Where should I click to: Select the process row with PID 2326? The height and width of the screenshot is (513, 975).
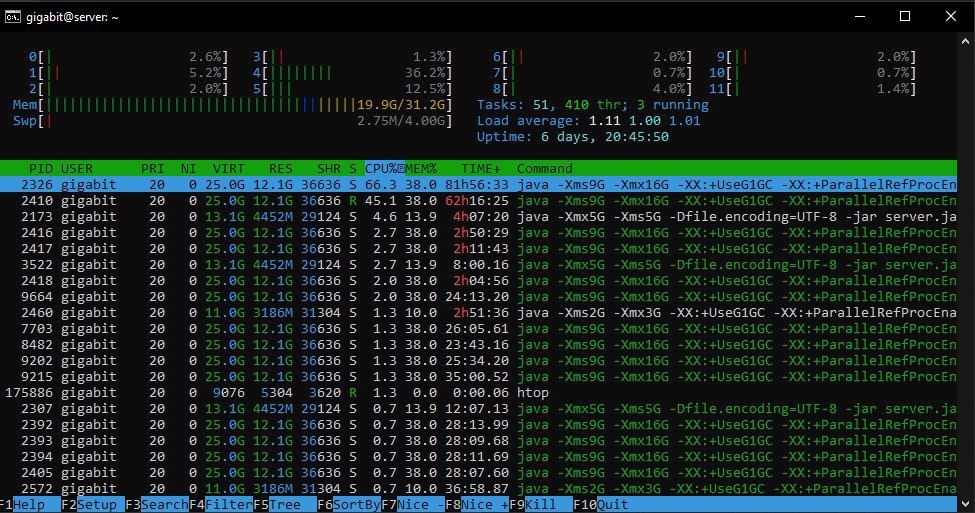[x=478, y=185]
